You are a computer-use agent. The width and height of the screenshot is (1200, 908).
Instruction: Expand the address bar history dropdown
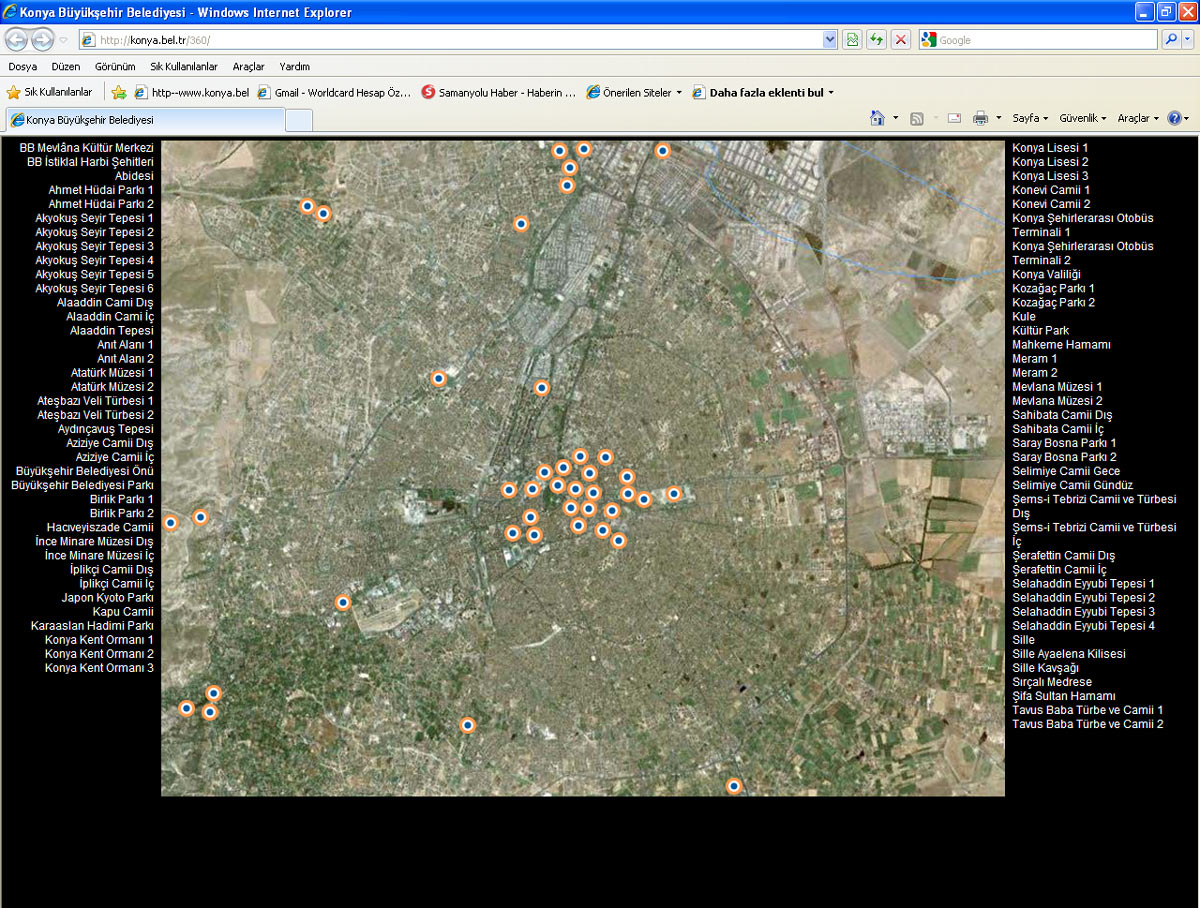(x=830, y=40)
